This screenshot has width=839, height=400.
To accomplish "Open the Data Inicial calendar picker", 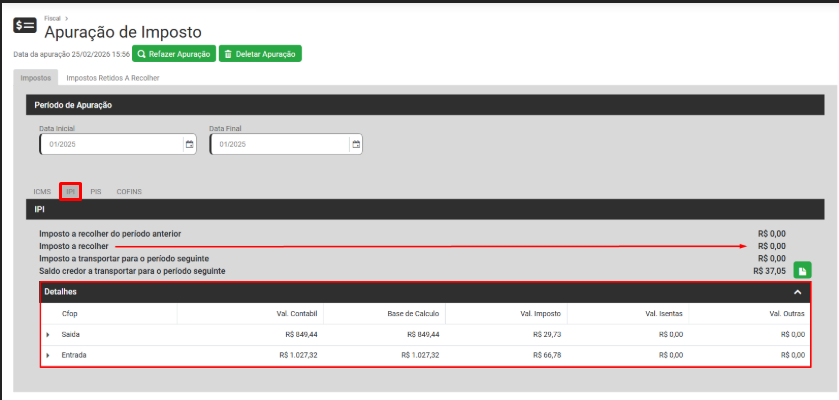I will (x=189, y=144).
